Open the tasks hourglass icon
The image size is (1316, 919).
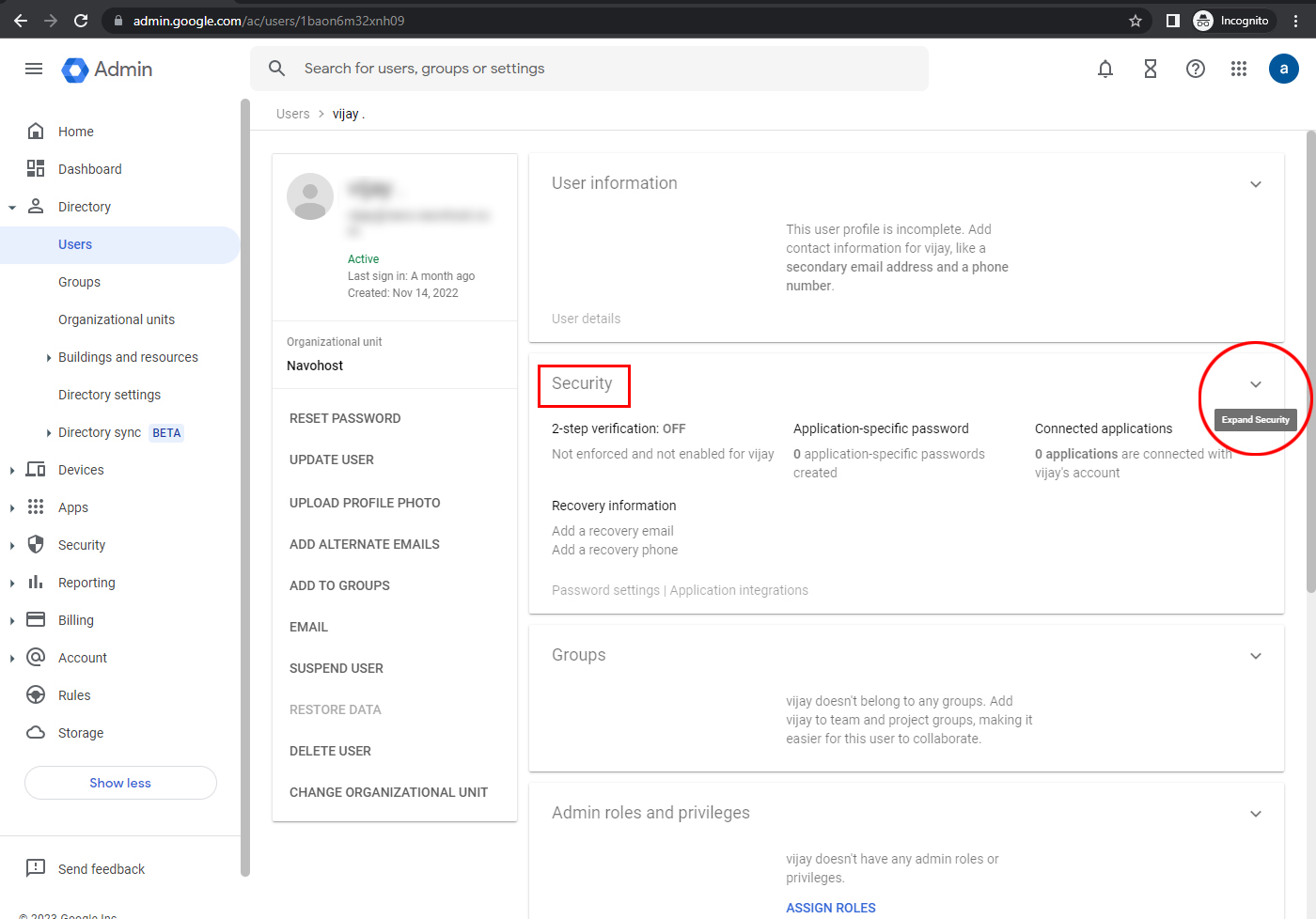point(1150,69)
